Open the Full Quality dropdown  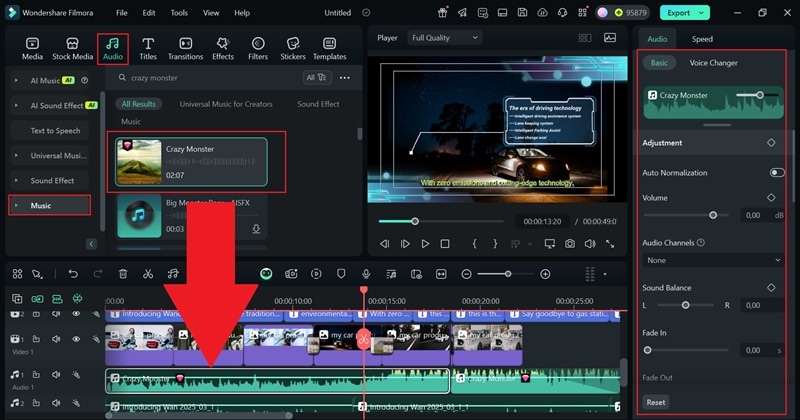tap(444, 38)
